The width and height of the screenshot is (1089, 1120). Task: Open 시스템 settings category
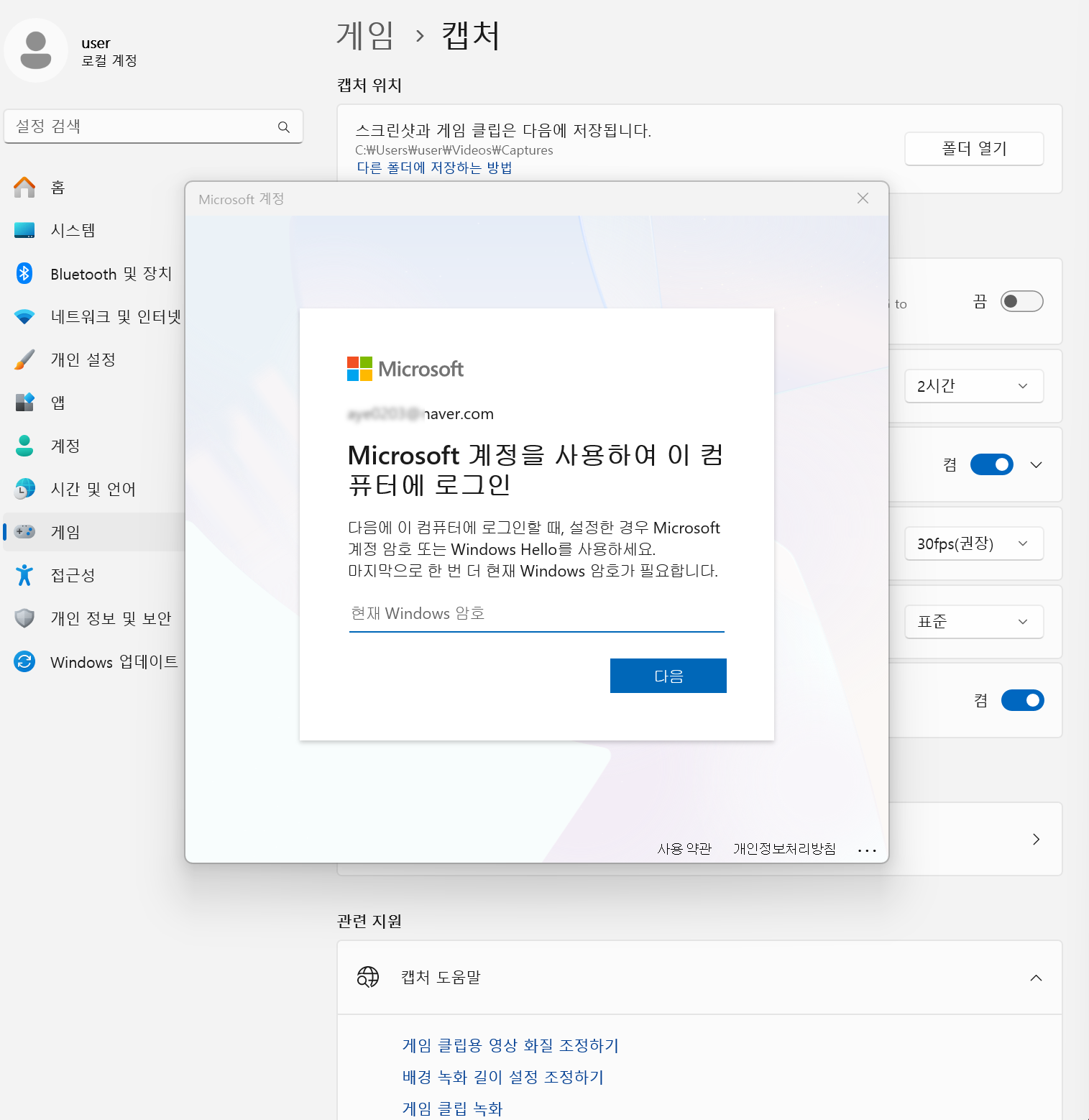[93, 231]
